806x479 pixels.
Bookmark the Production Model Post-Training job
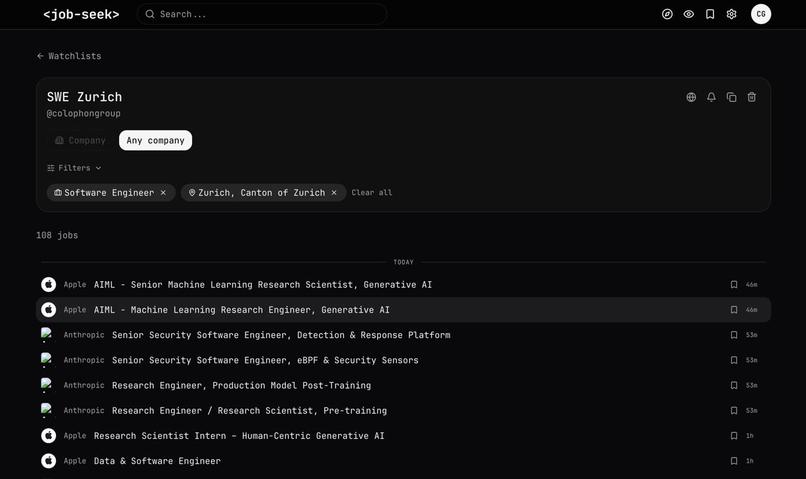pyautogui.click(x=734, y=385)
